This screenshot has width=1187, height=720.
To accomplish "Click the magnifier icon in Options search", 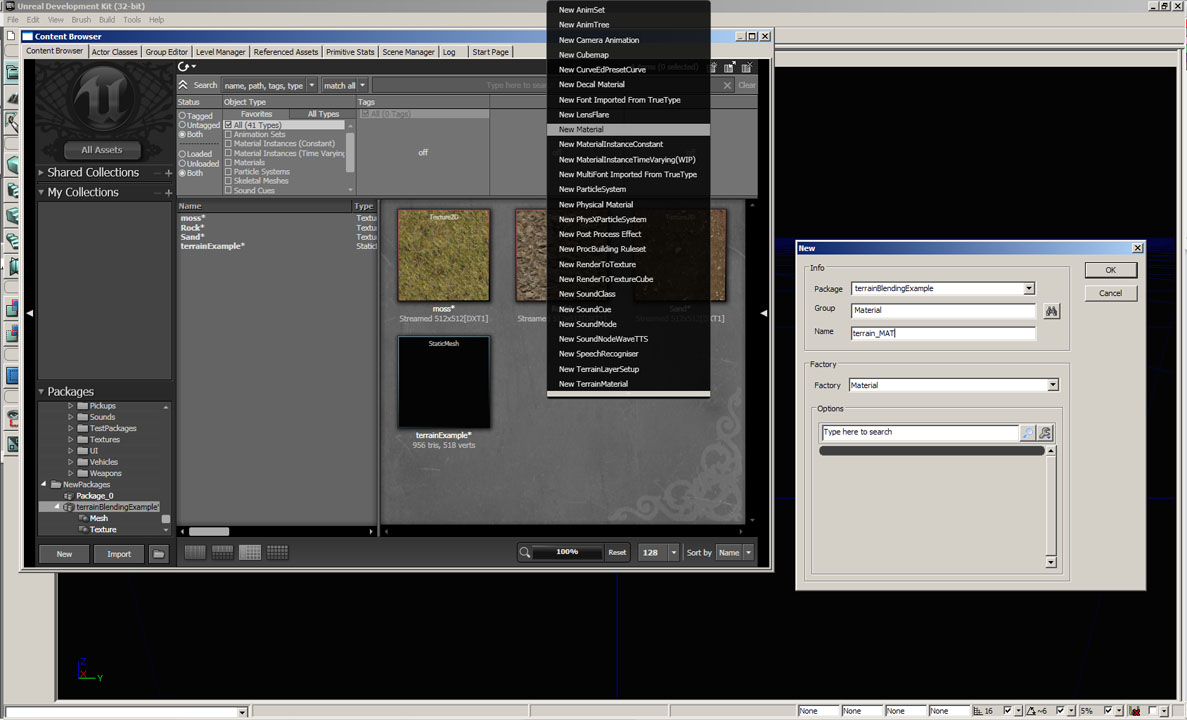I will [x=1028, y=433].
